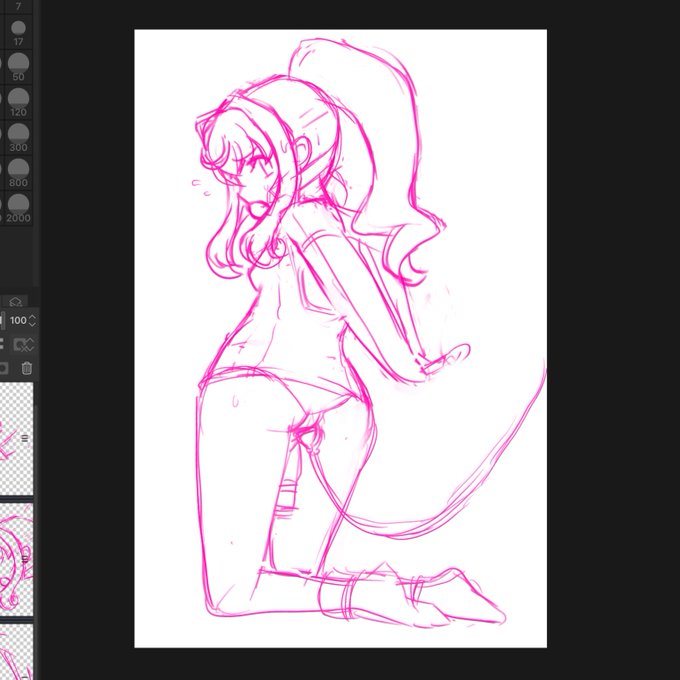The image size is (680, 680).
Task: Click the layer panel icon above opacity
Action: pyautogui.click(x=16, y=302)
